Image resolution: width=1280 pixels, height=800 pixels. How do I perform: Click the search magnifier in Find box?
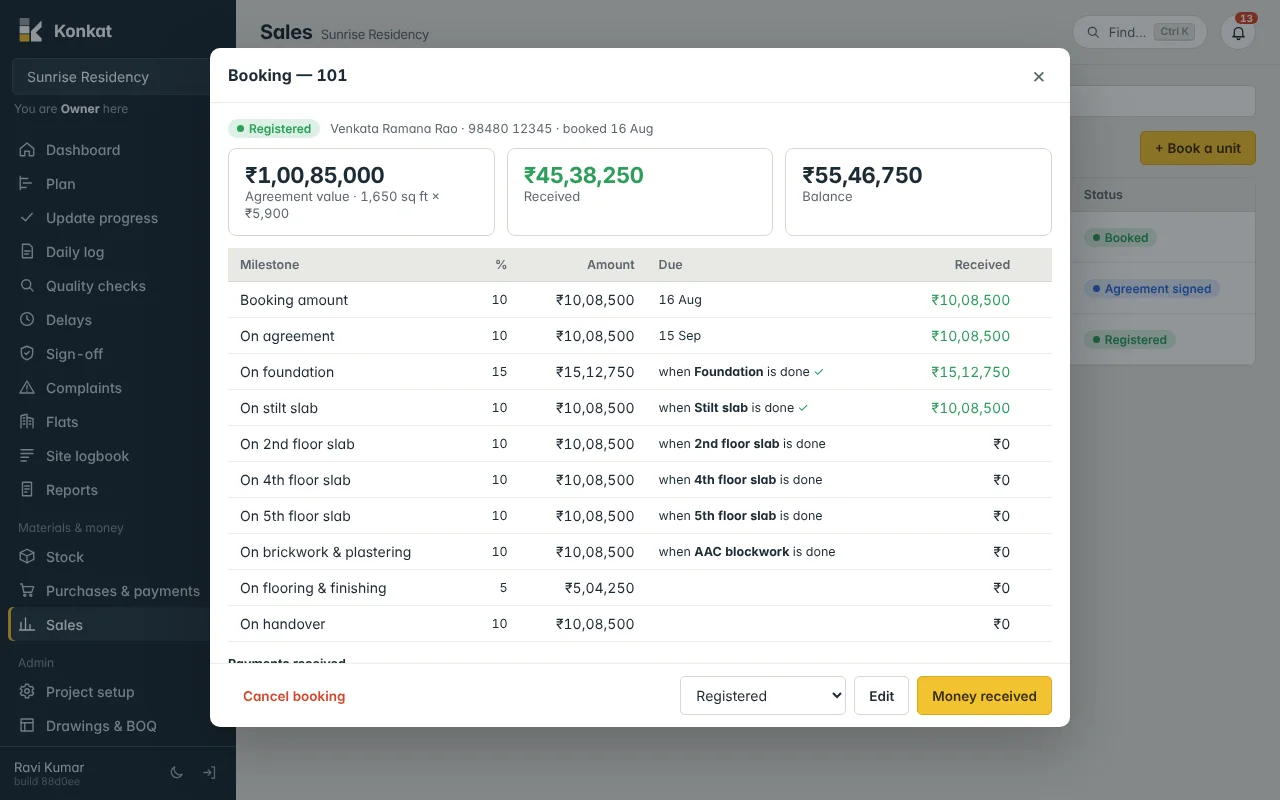(1093, 32)
